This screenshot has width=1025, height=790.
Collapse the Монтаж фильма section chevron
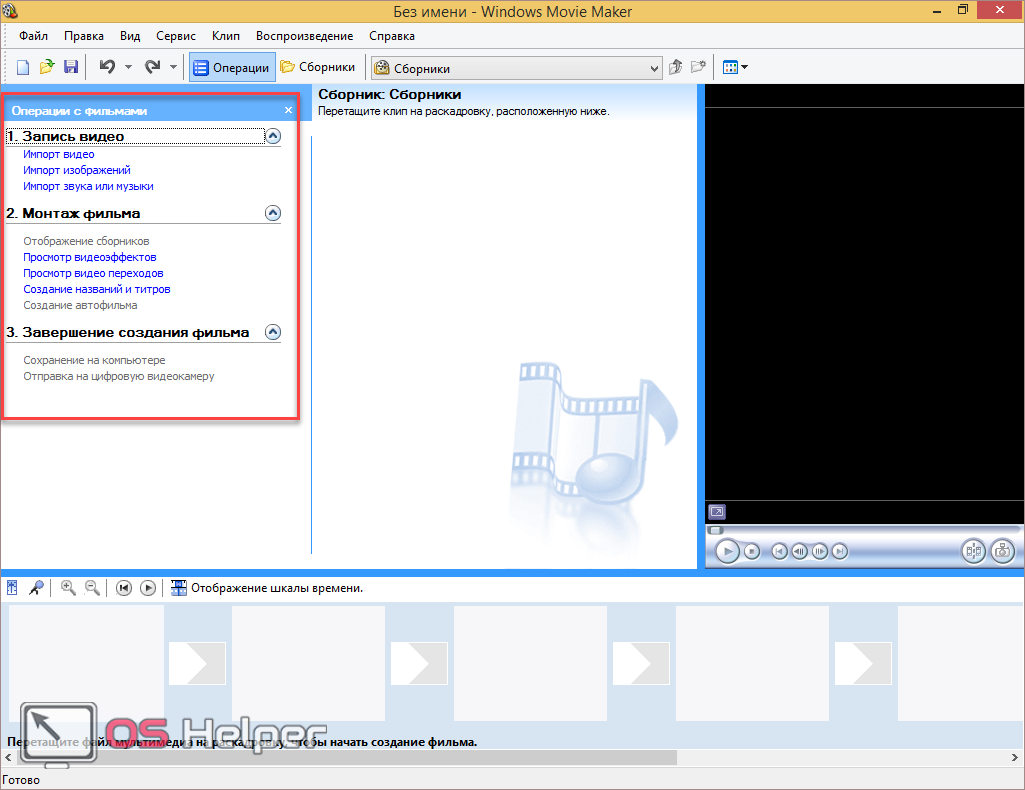(x=273, y=213)
